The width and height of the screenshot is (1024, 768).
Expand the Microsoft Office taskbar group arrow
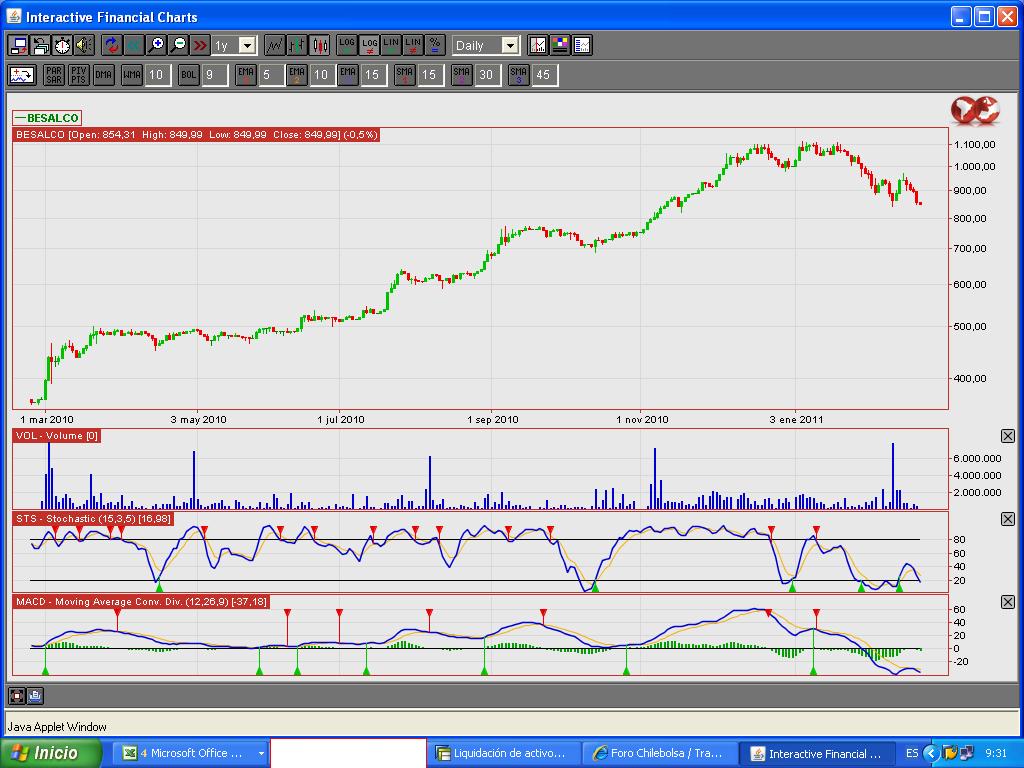click(x=261, y=753)
